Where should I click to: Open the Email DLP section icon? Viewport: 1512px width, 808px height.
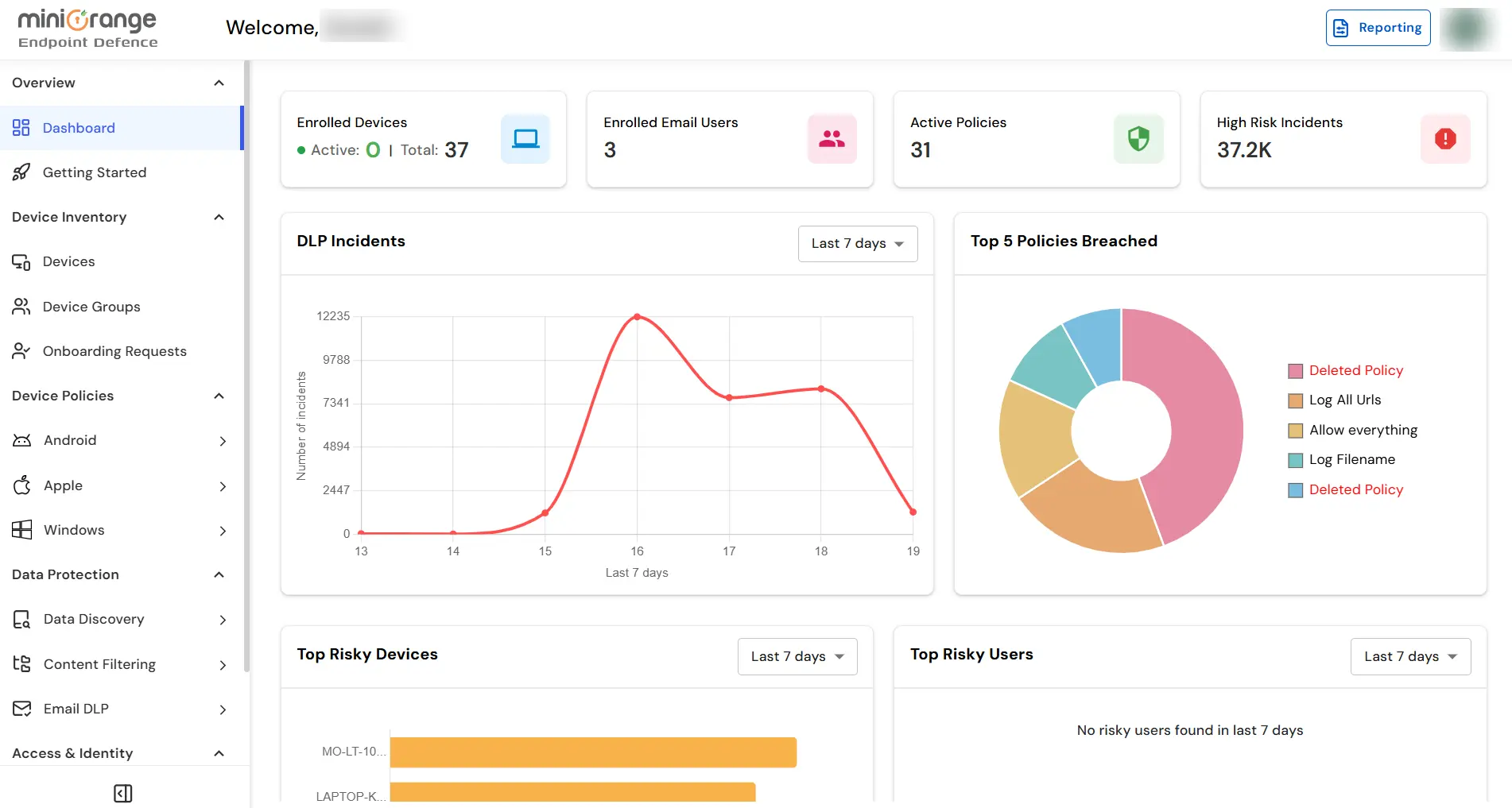pos(21,709)
